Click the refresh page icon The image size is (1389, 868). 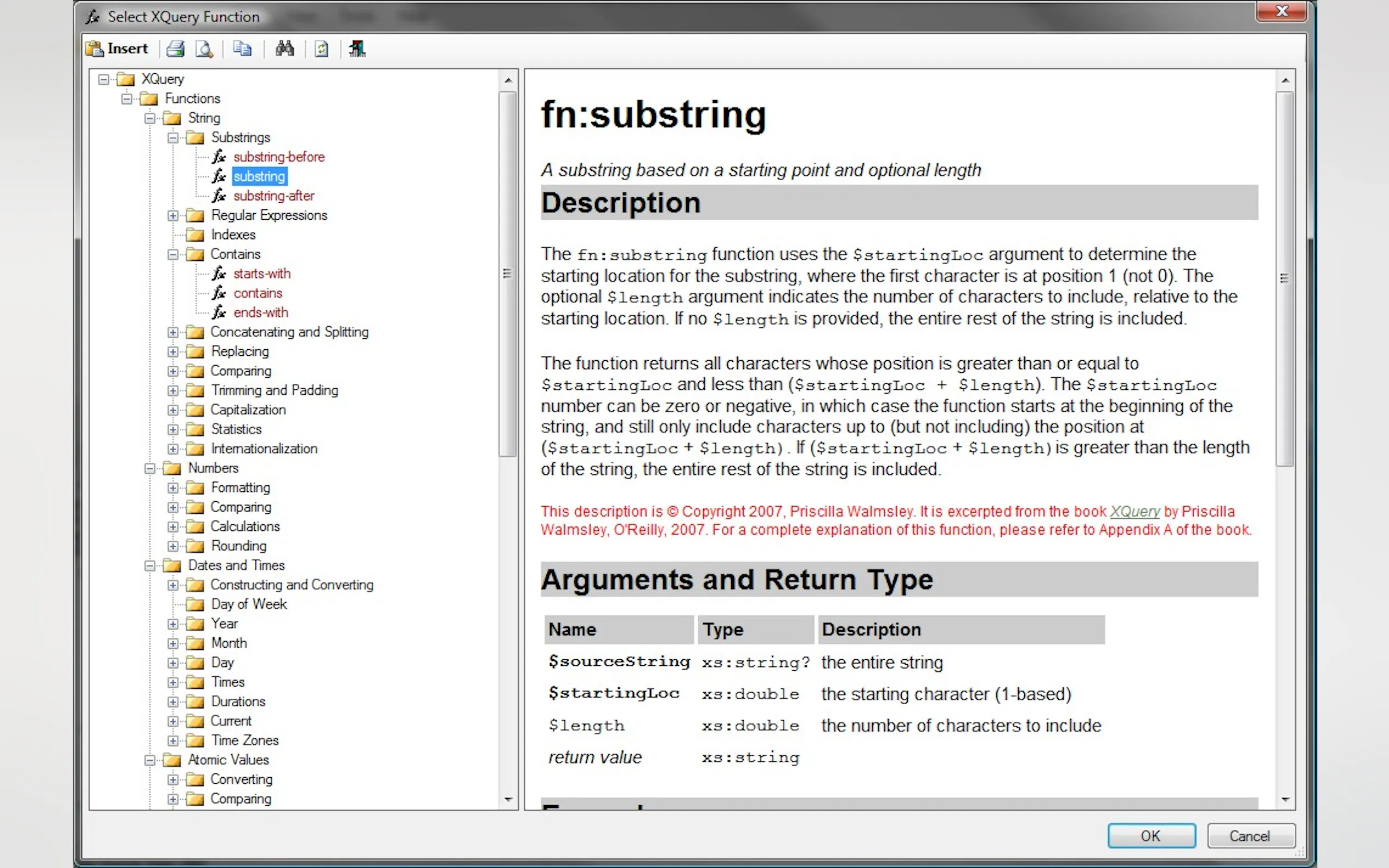(322, 49)
